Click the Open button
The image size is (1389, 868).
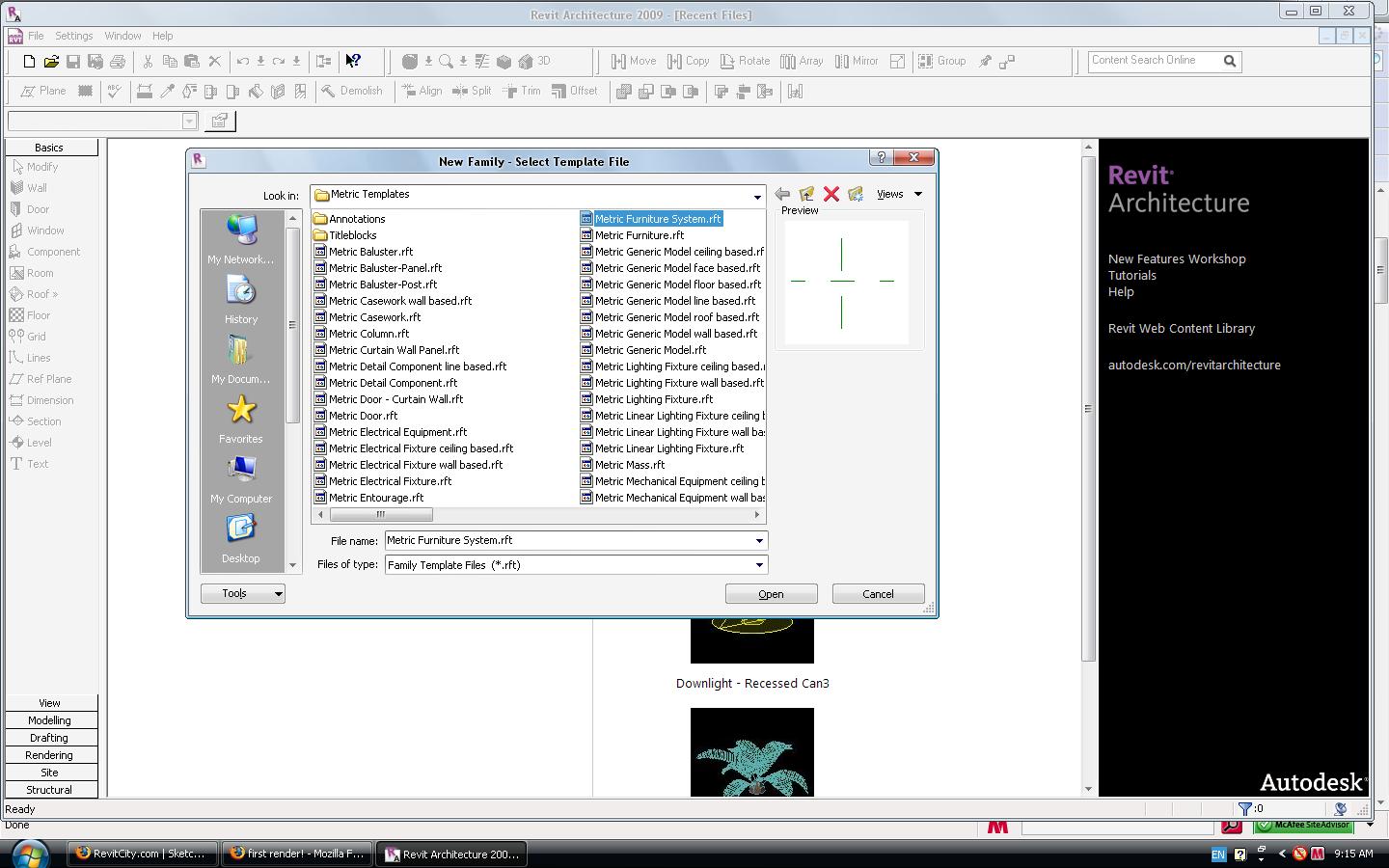(x=771, y=594)
